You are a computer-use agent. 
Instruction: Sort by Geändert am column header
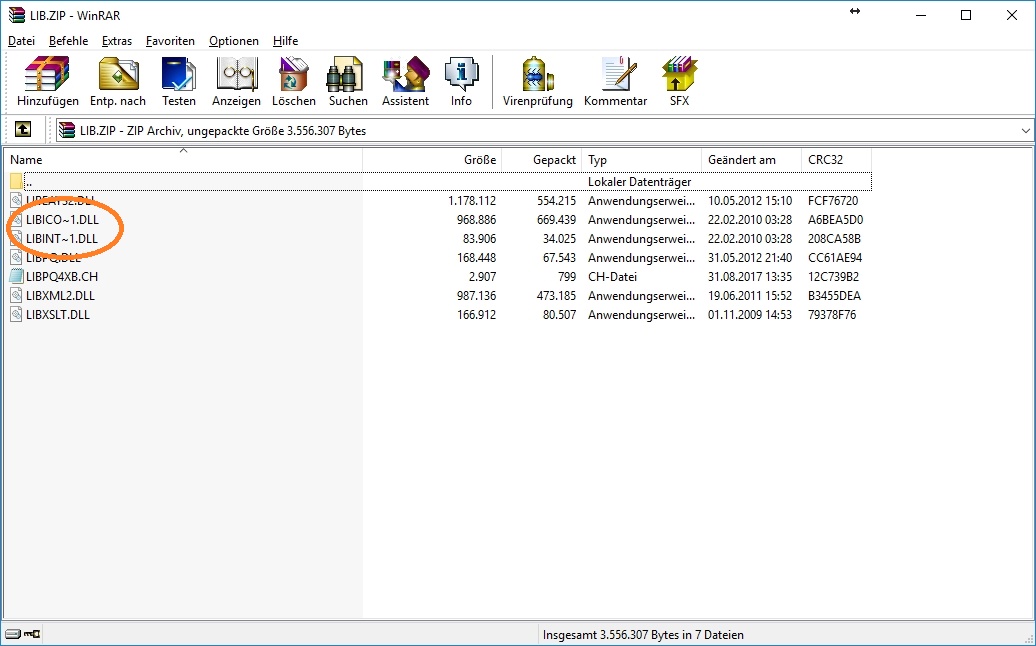(x=751, y=159)
